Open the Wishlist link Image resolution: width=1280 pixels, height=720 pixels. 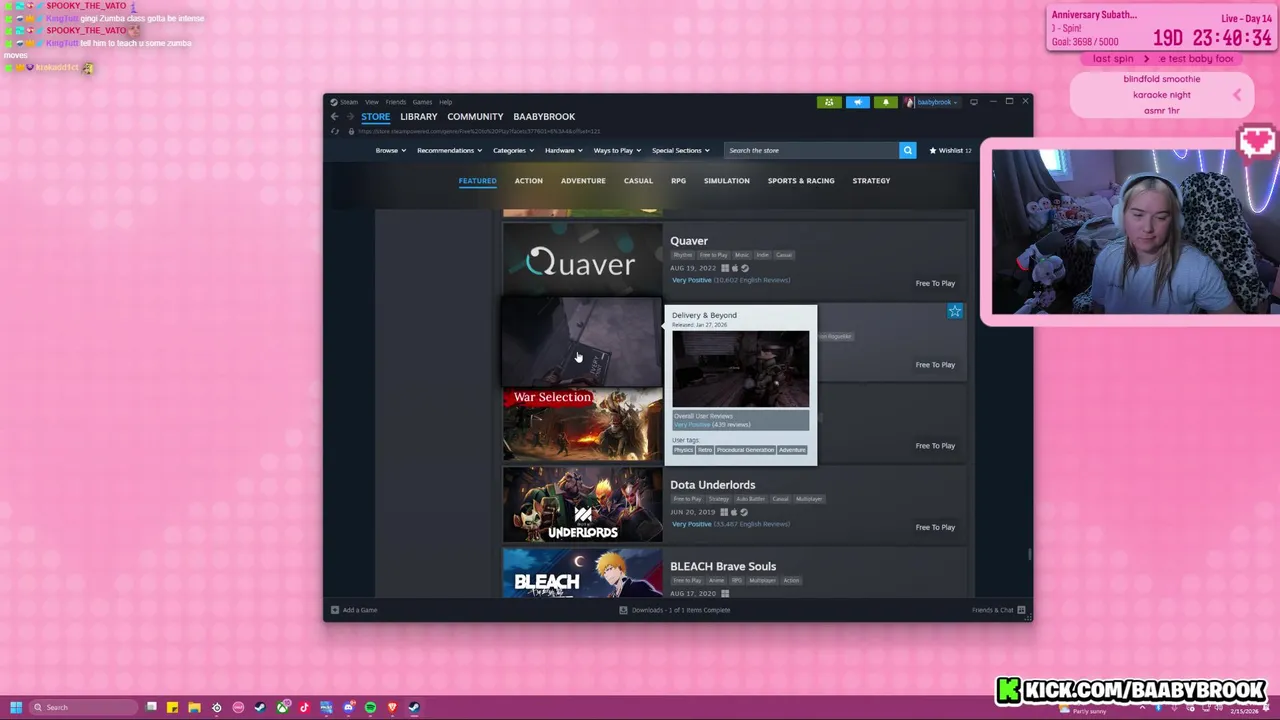click(951, 150)
